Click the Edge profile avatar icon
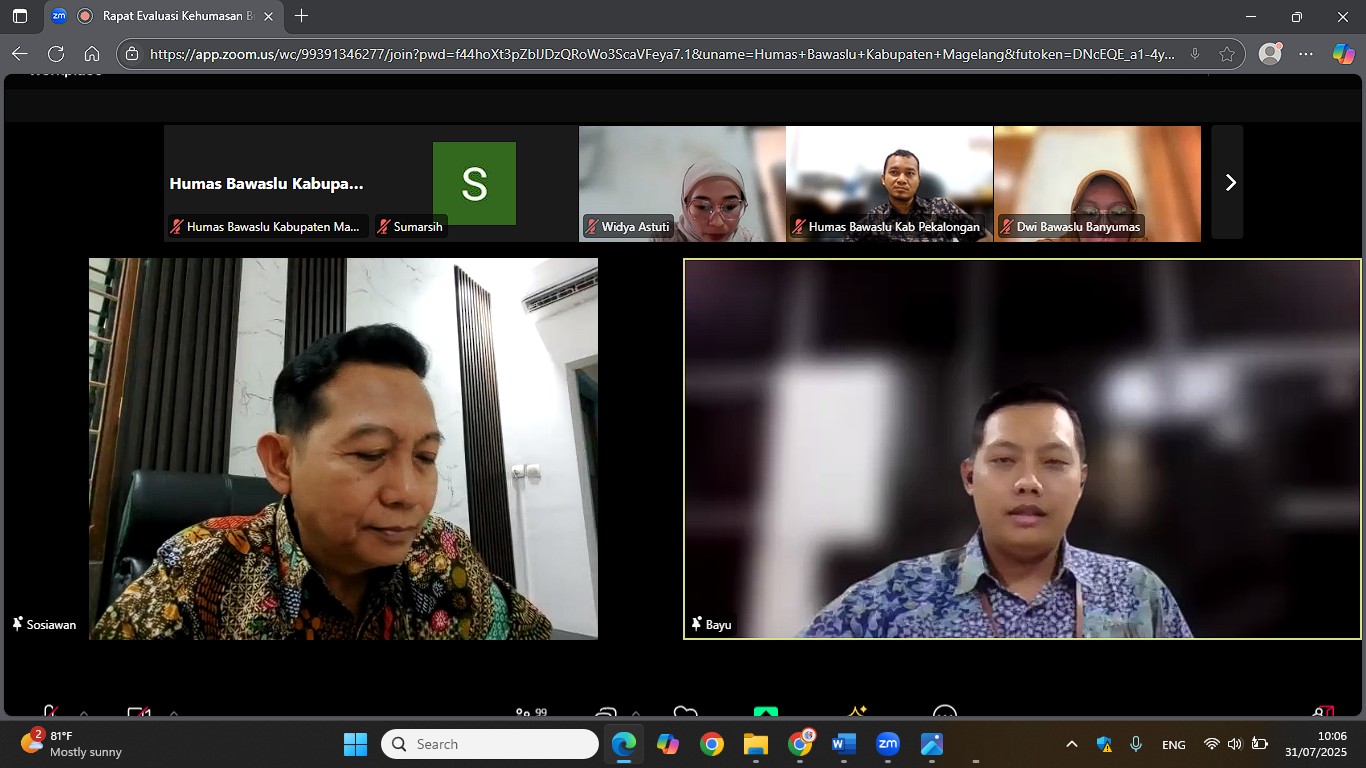1366x768 pixels. point(1270,54)
